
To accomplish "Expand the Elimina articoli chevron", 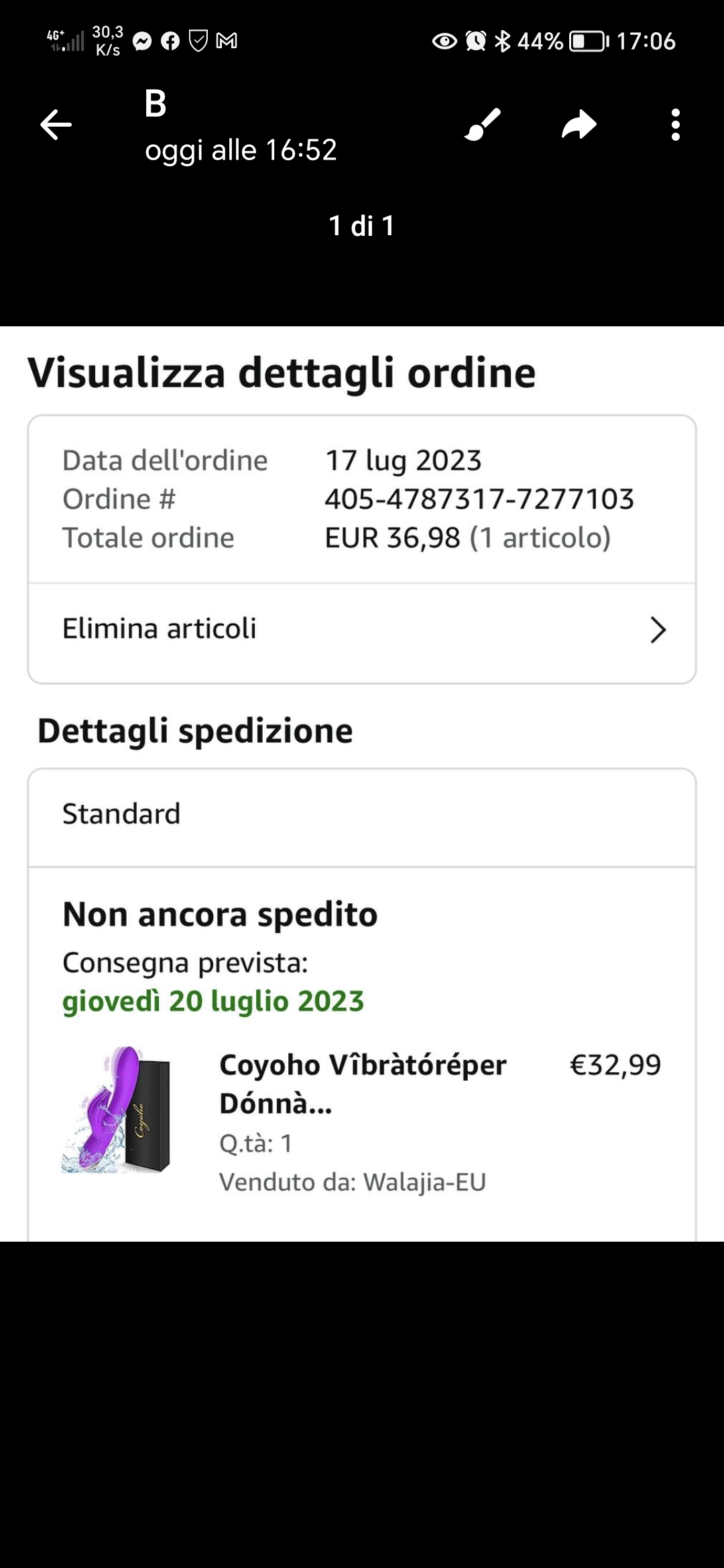I will pos(658,630).
